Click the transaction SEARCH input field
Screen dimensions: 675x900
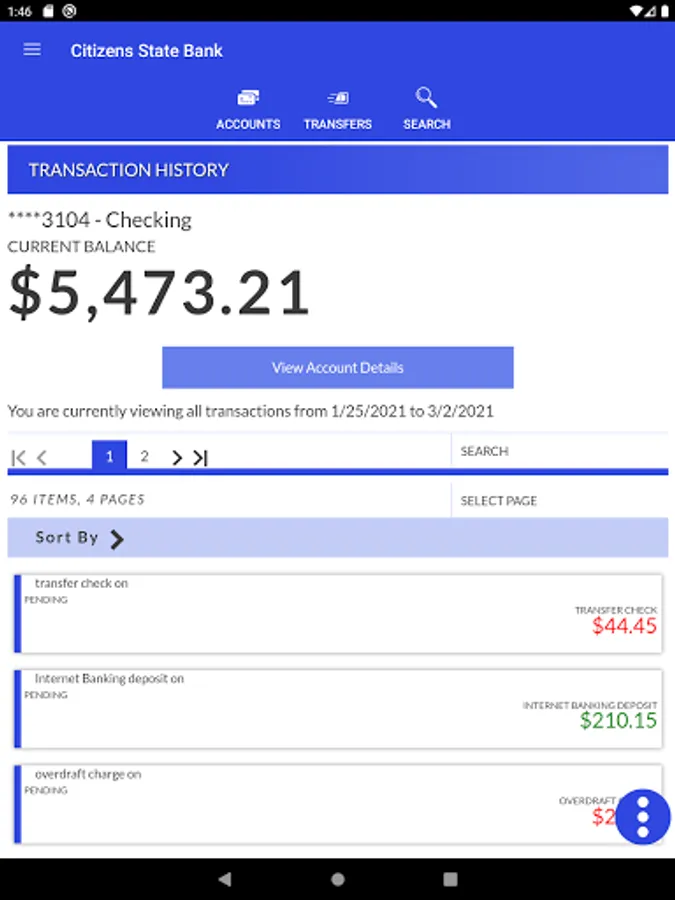point(560,451)
